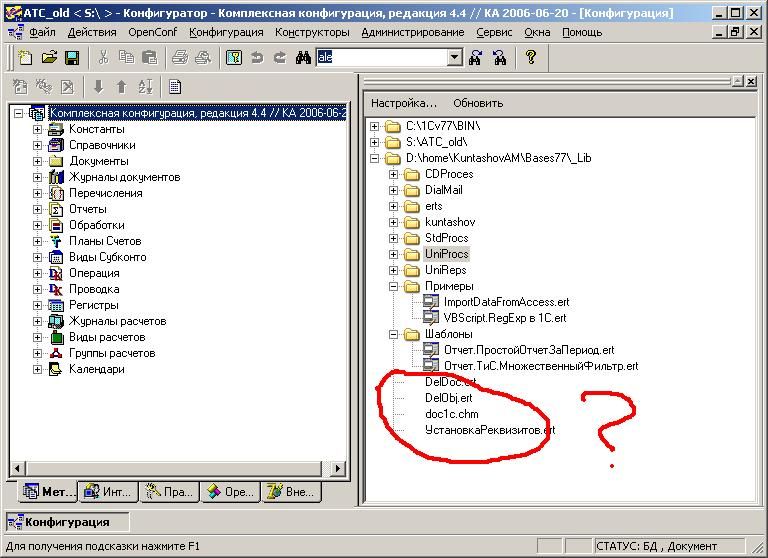The image size is (768, 558).
Task: Click the New file toolbar icon
Action: (26, 58)
